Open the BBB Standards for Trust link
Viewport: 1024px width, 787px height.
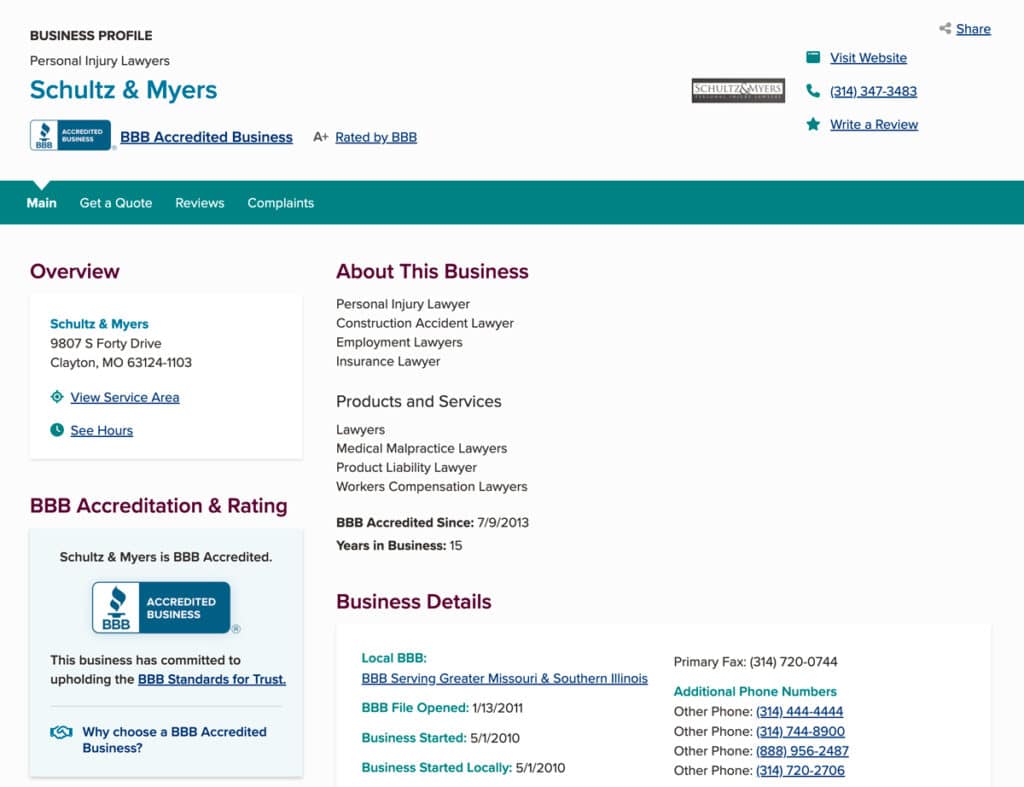click(x=212, y=679)
